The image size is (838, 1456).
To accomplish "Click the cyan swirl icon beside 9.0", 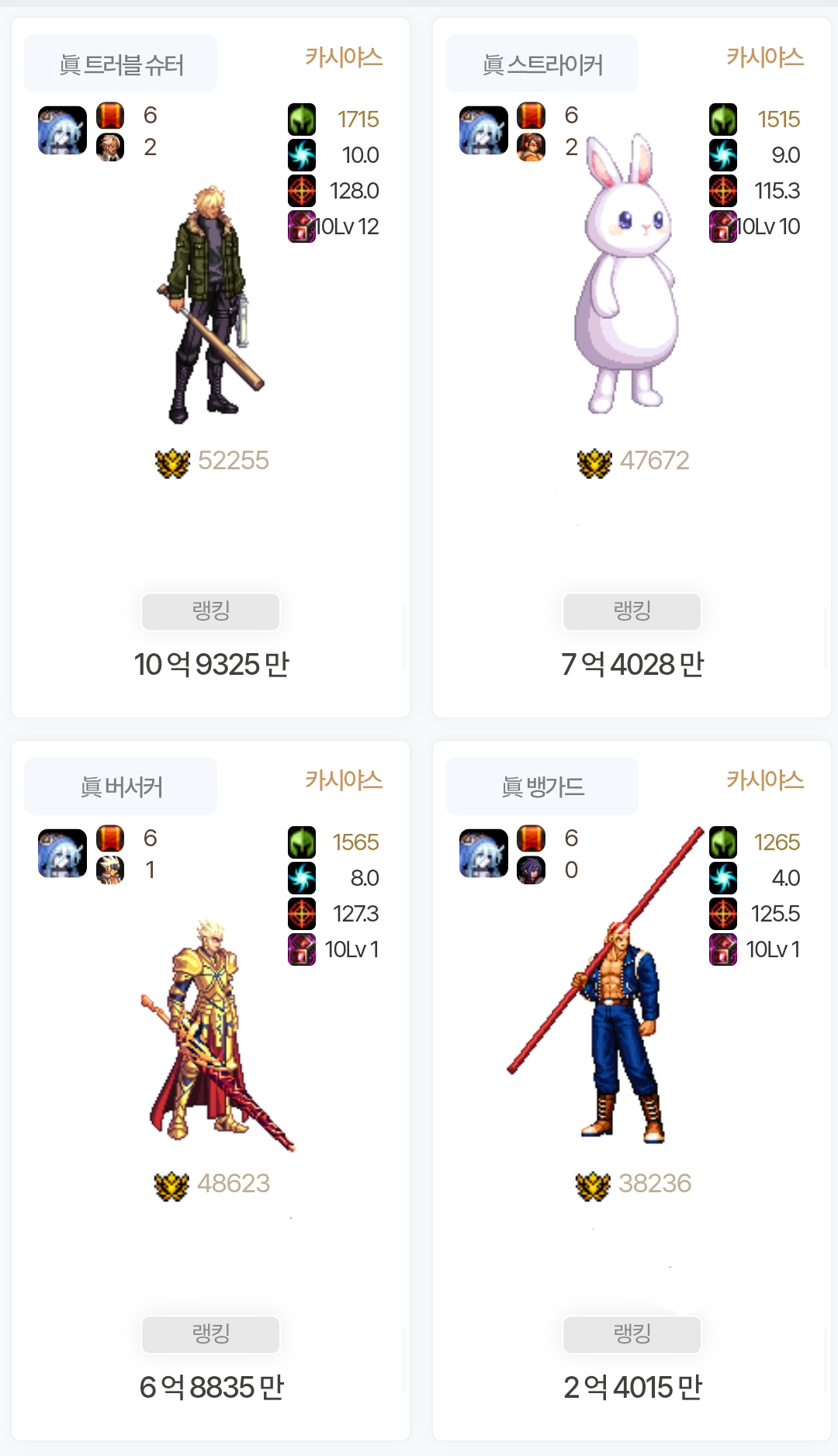I will click(723, 155).
